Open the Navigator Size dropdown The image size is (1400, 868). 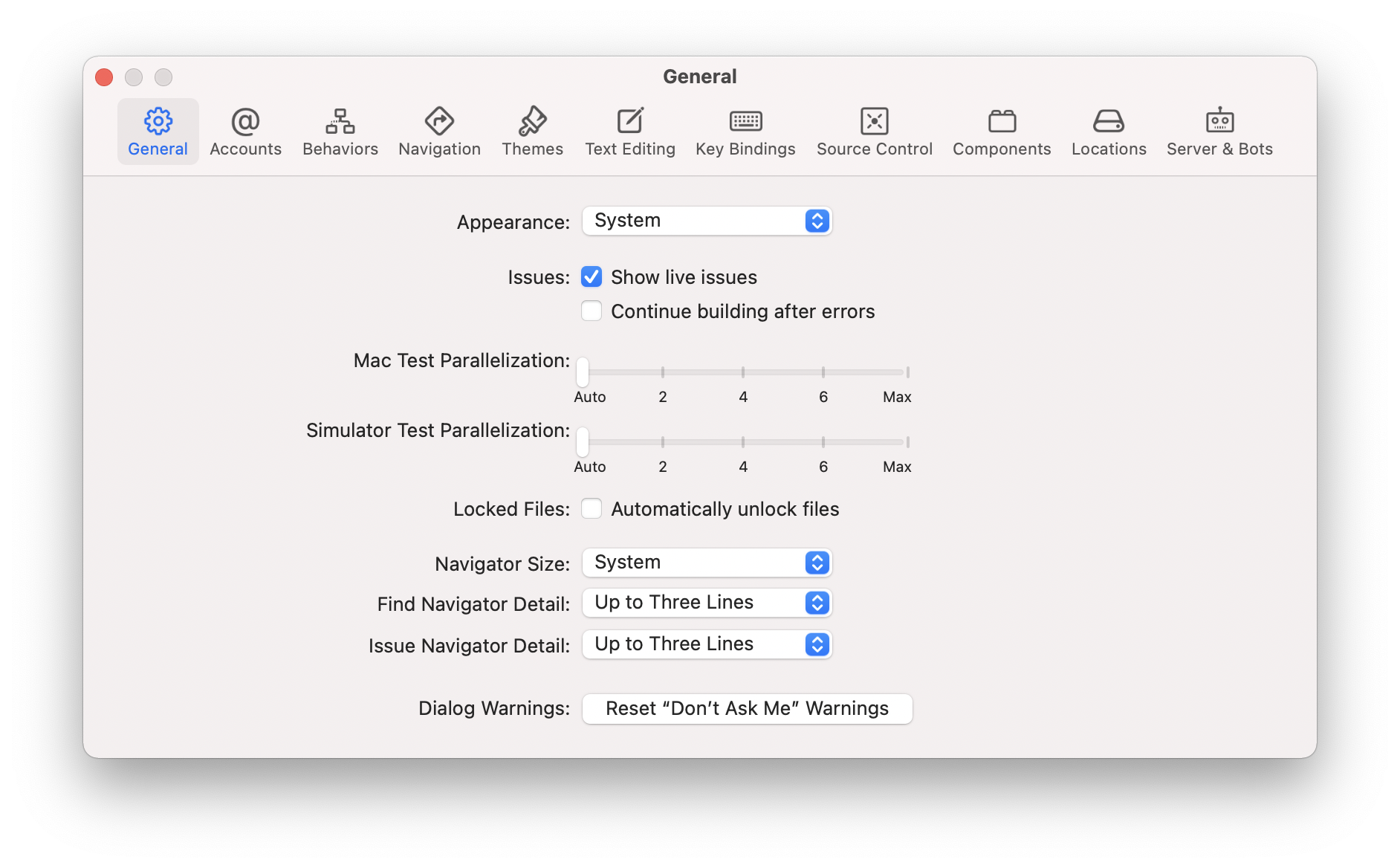point(707,563)
